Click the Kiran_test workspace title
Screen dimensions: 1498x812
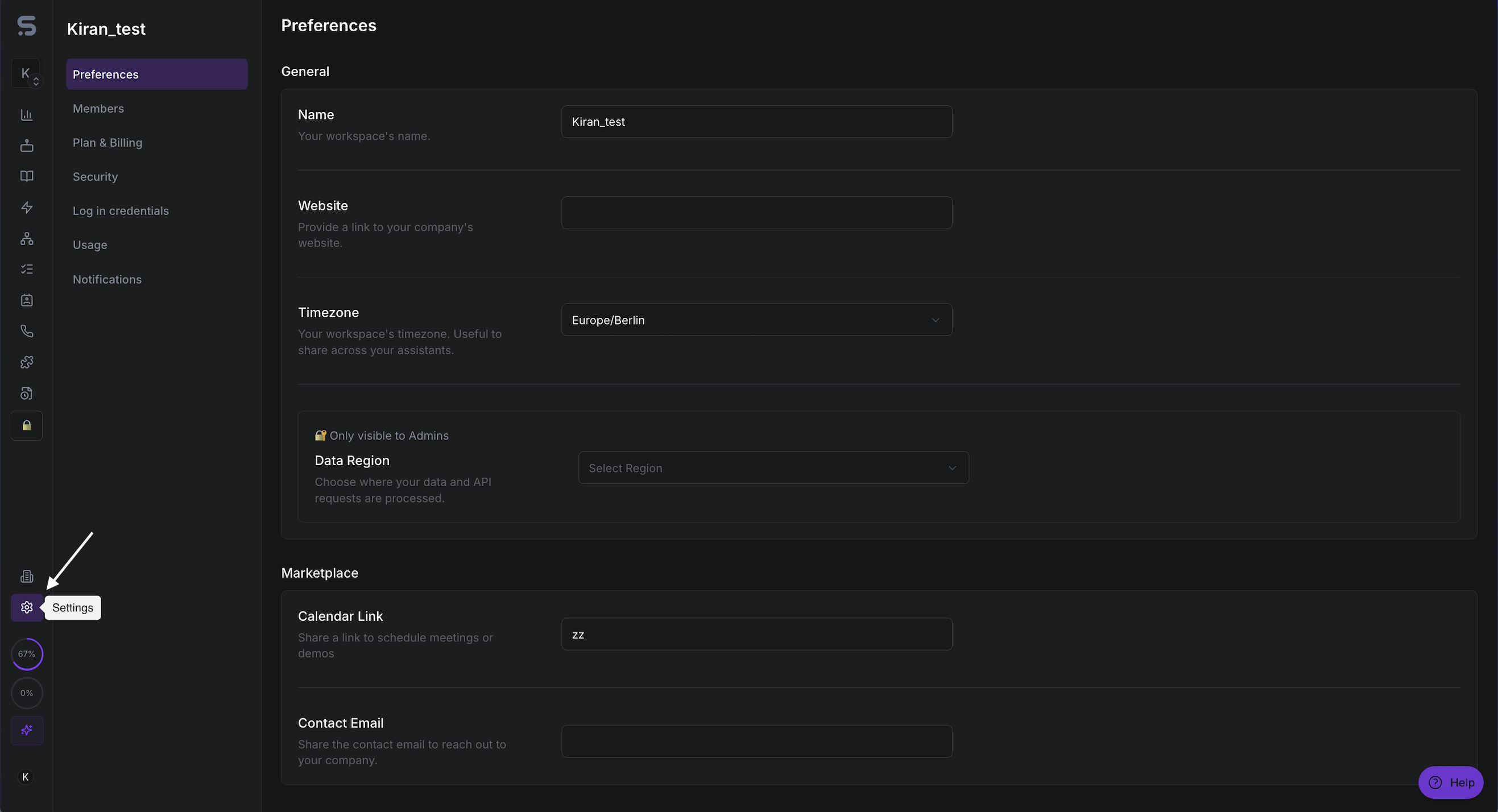point(106,29)
